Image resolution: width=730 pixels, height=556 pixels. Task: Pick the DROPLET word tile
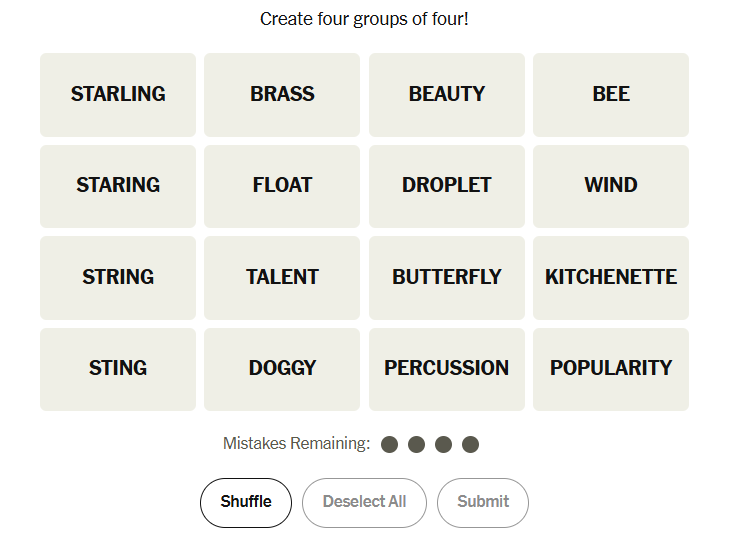[446, 186]
